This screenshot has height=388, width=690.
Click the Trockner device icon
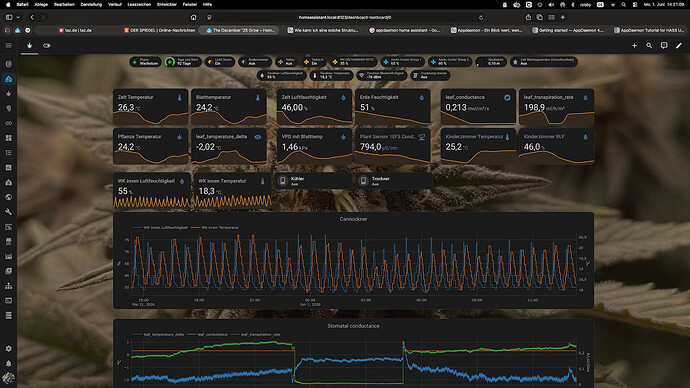pyautogui.click(x=363, y=181)
